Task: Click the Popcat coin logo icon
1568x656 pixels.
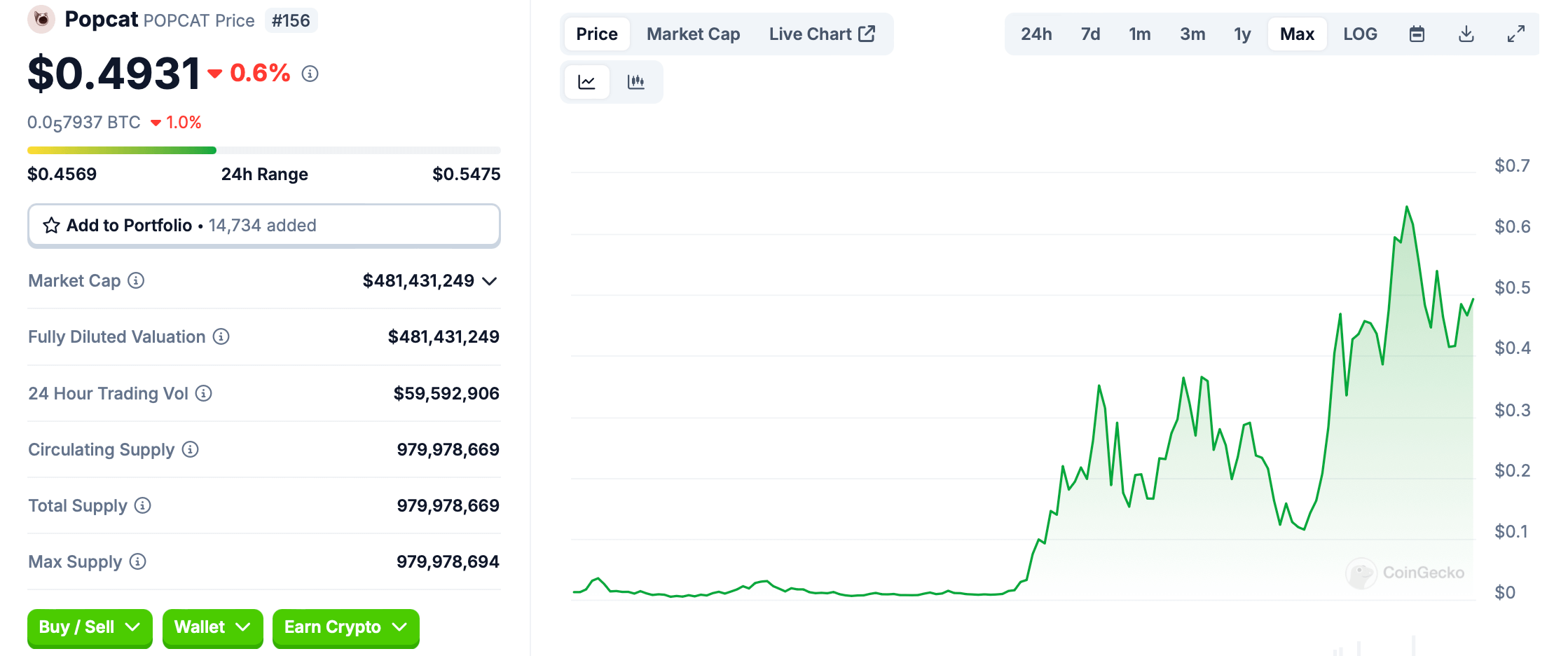Action: pos(41,19)
